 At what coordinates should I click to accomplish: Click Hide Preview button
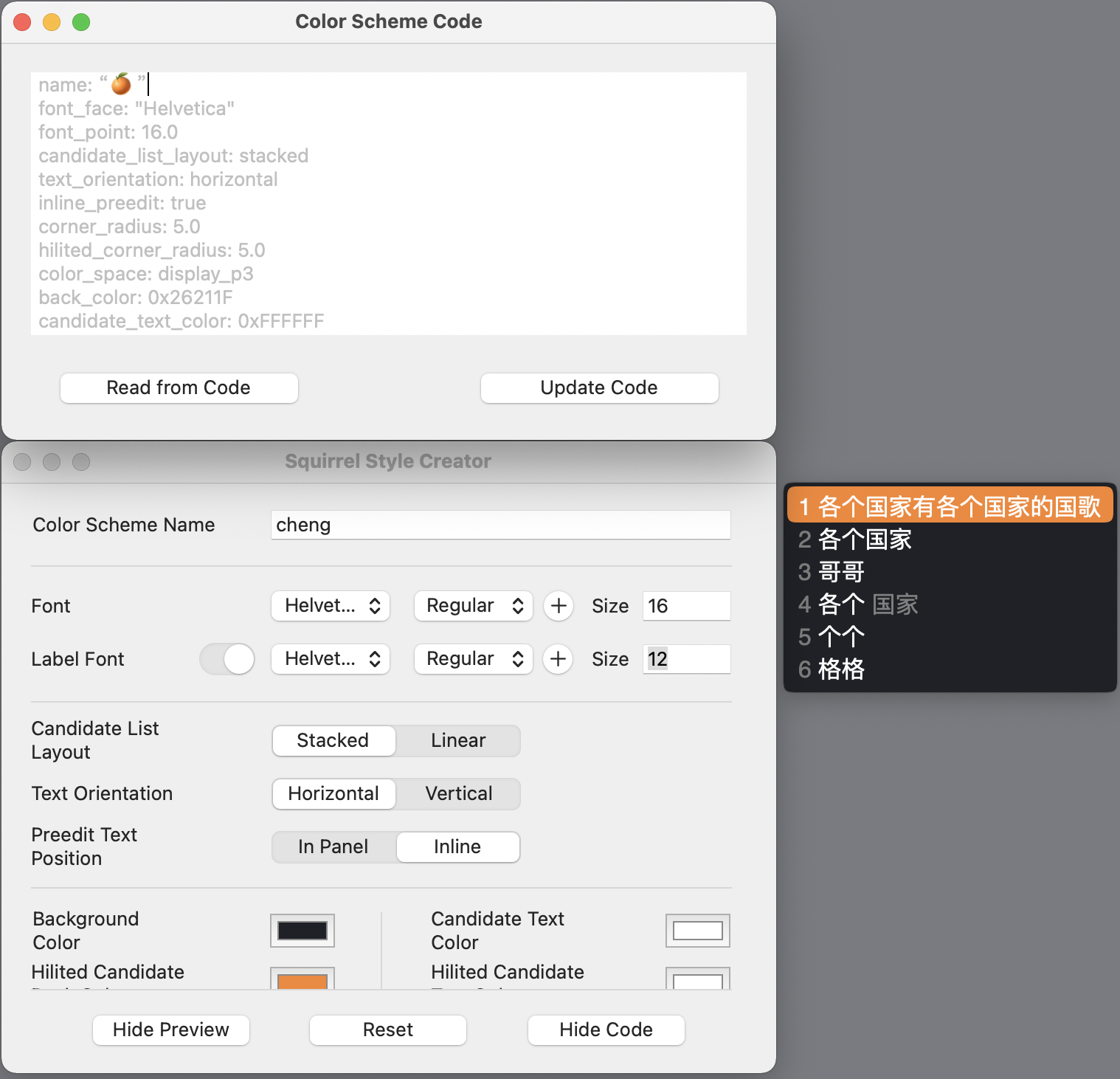(x=171, y=1030)
